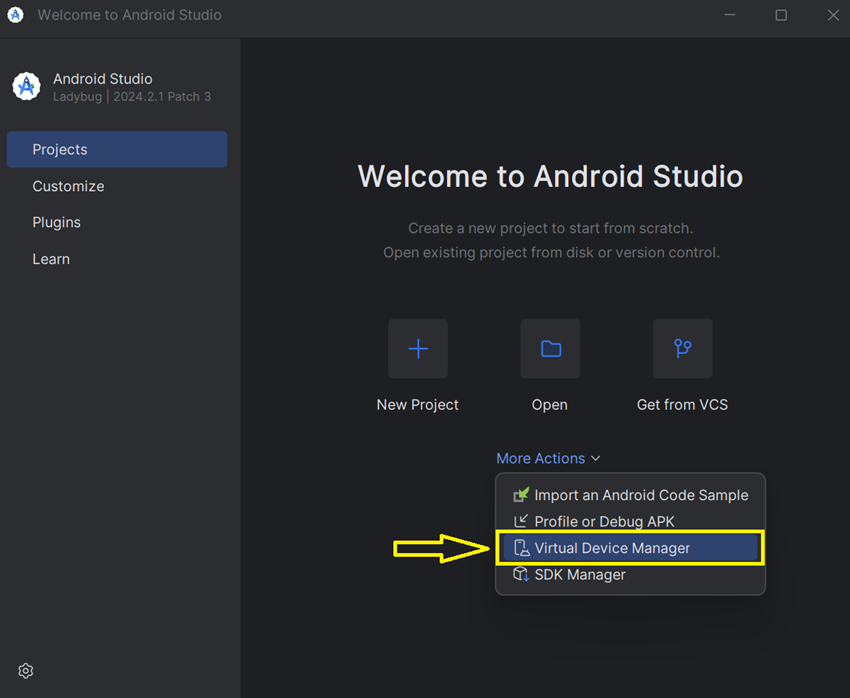Select the Learn sidebar entry
The image size is (850, 698).
click(51, 258)
